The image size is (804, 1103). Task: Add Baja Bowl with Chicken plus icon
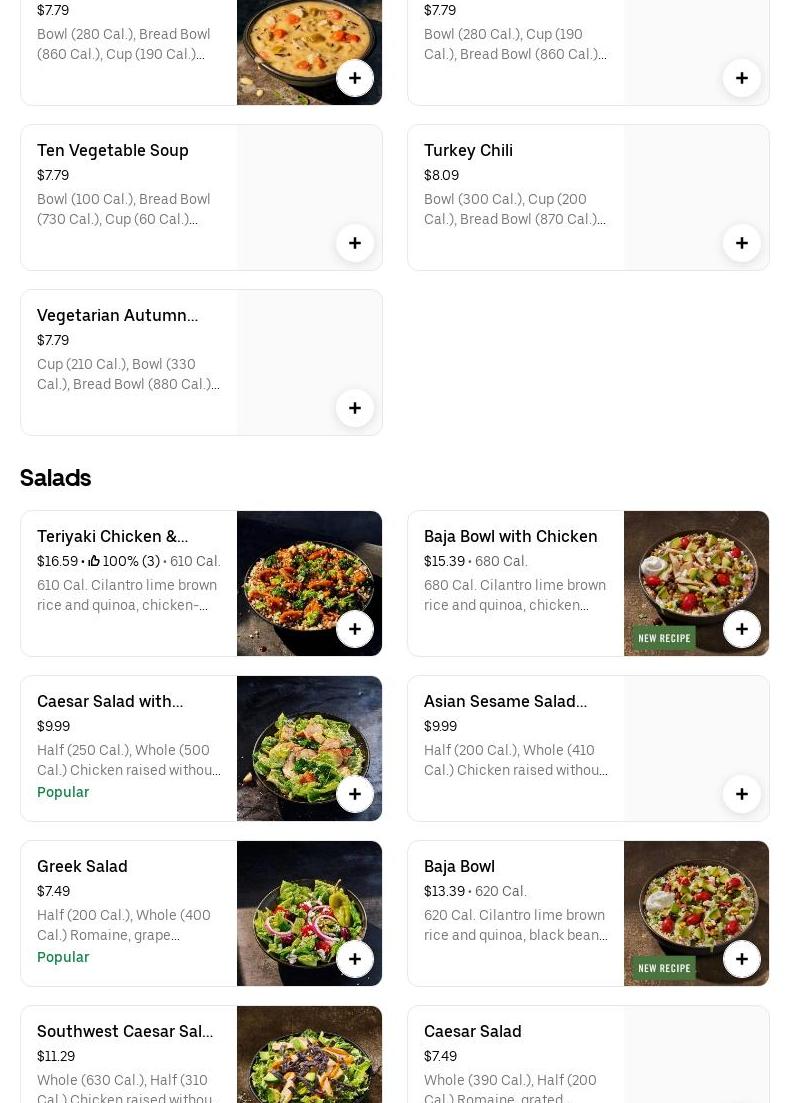(741, 629)
